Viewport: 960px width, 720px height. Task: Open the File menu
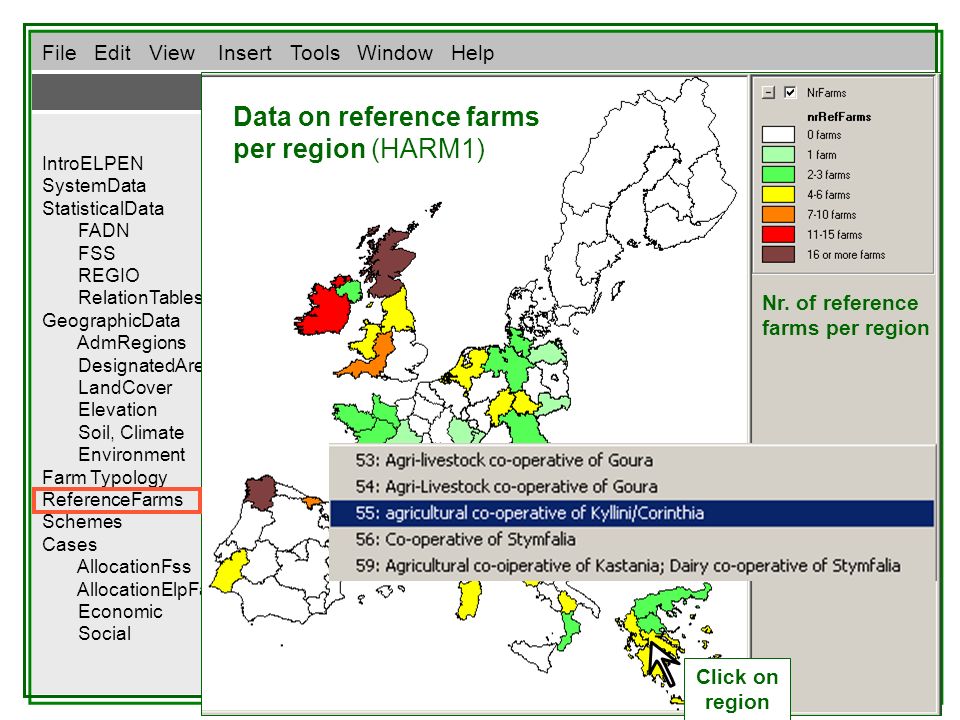tap(59, 53)
